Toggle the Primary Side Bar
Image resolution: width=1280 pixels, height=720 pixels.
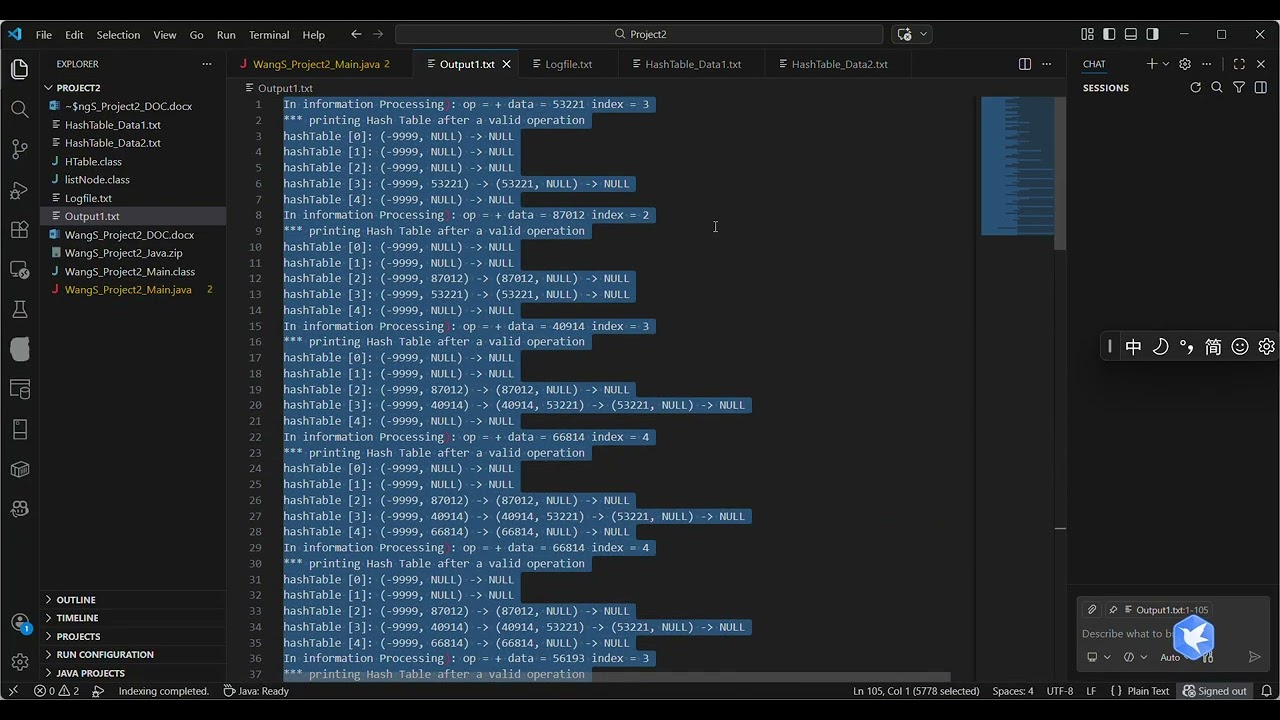coord(1109,34)
